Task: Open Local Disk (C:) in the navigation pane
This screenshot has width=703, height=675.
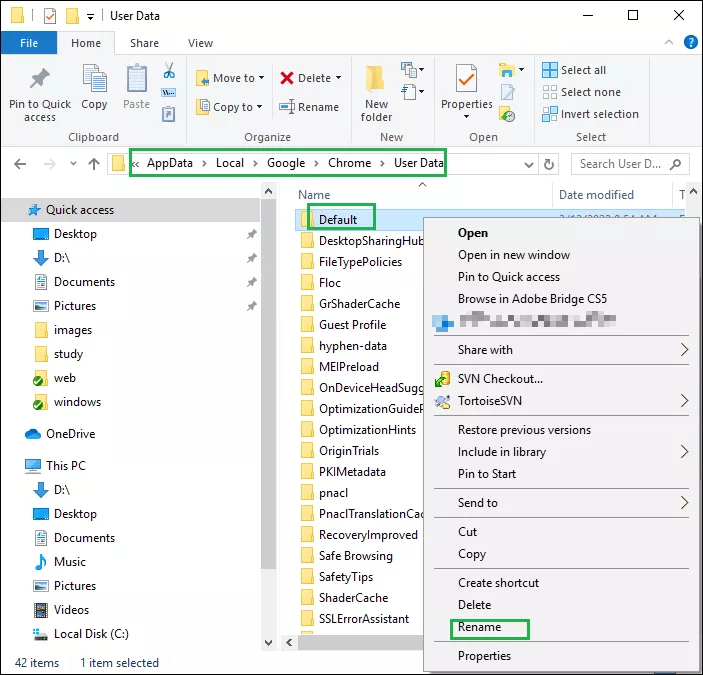Action: point(91,634)
